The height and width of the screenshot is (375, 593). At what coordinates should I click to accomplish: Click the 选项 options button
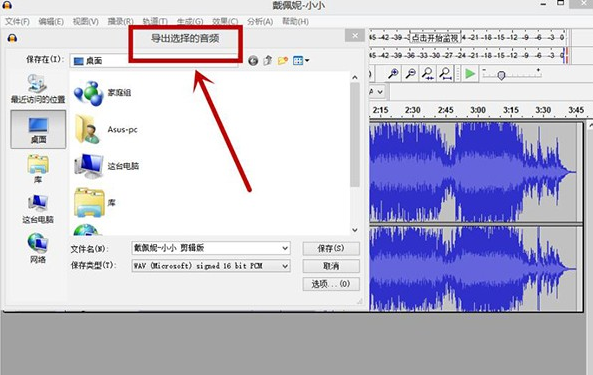coord(331,284)
